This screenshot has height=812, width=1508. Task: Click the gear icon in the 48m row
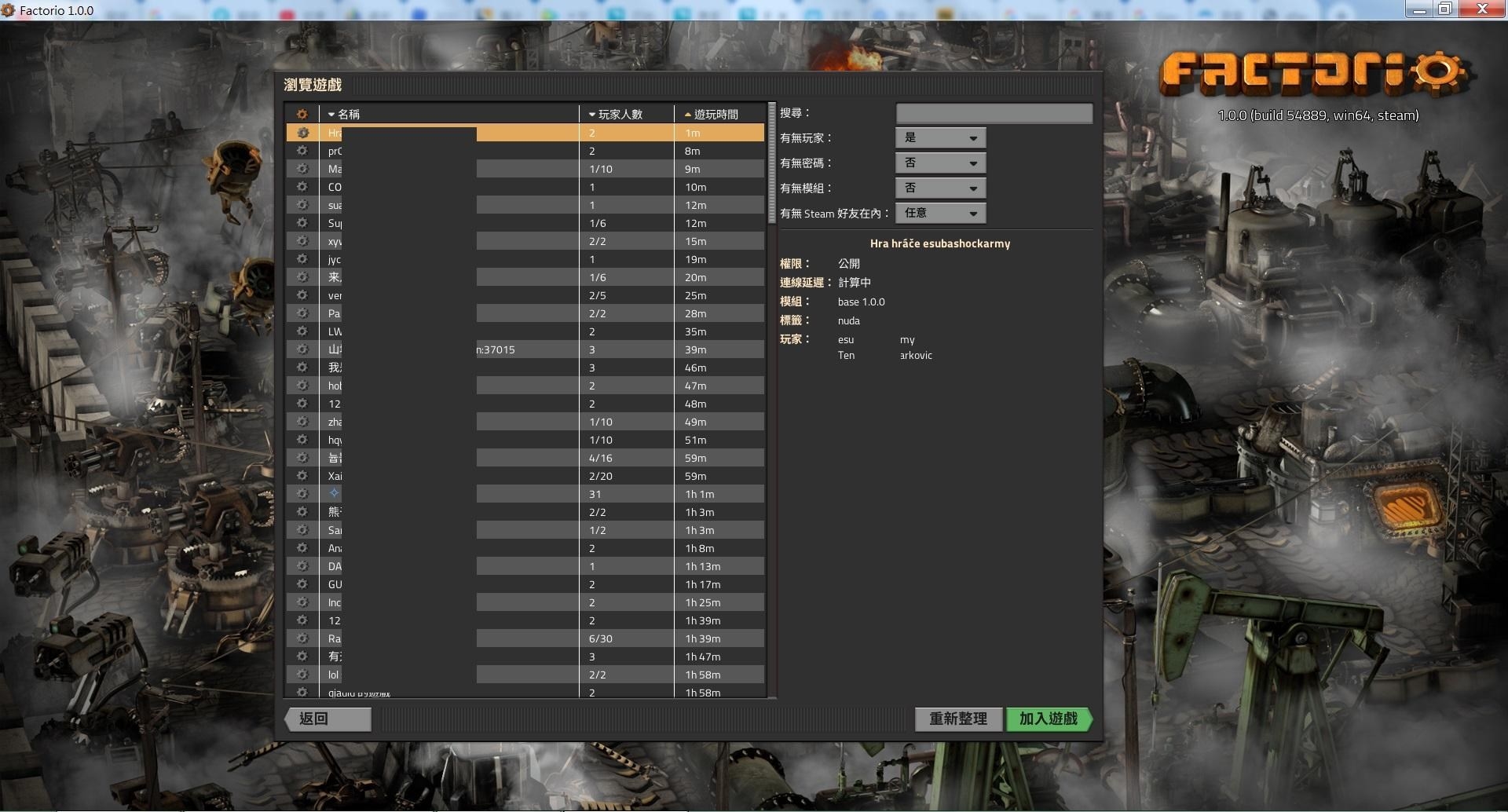pos(302,404)
